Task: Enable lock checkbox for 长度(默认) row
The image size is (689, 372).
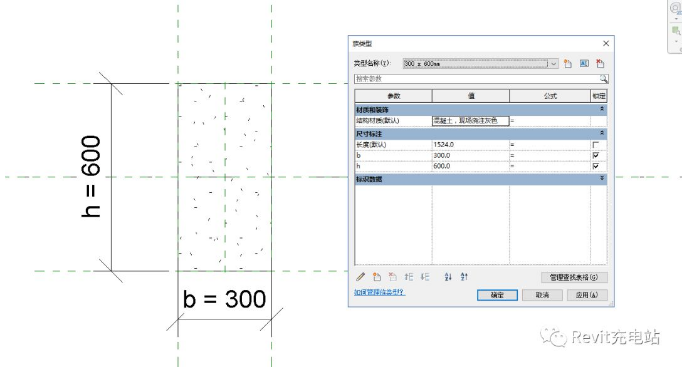Action: click(596, 144)
